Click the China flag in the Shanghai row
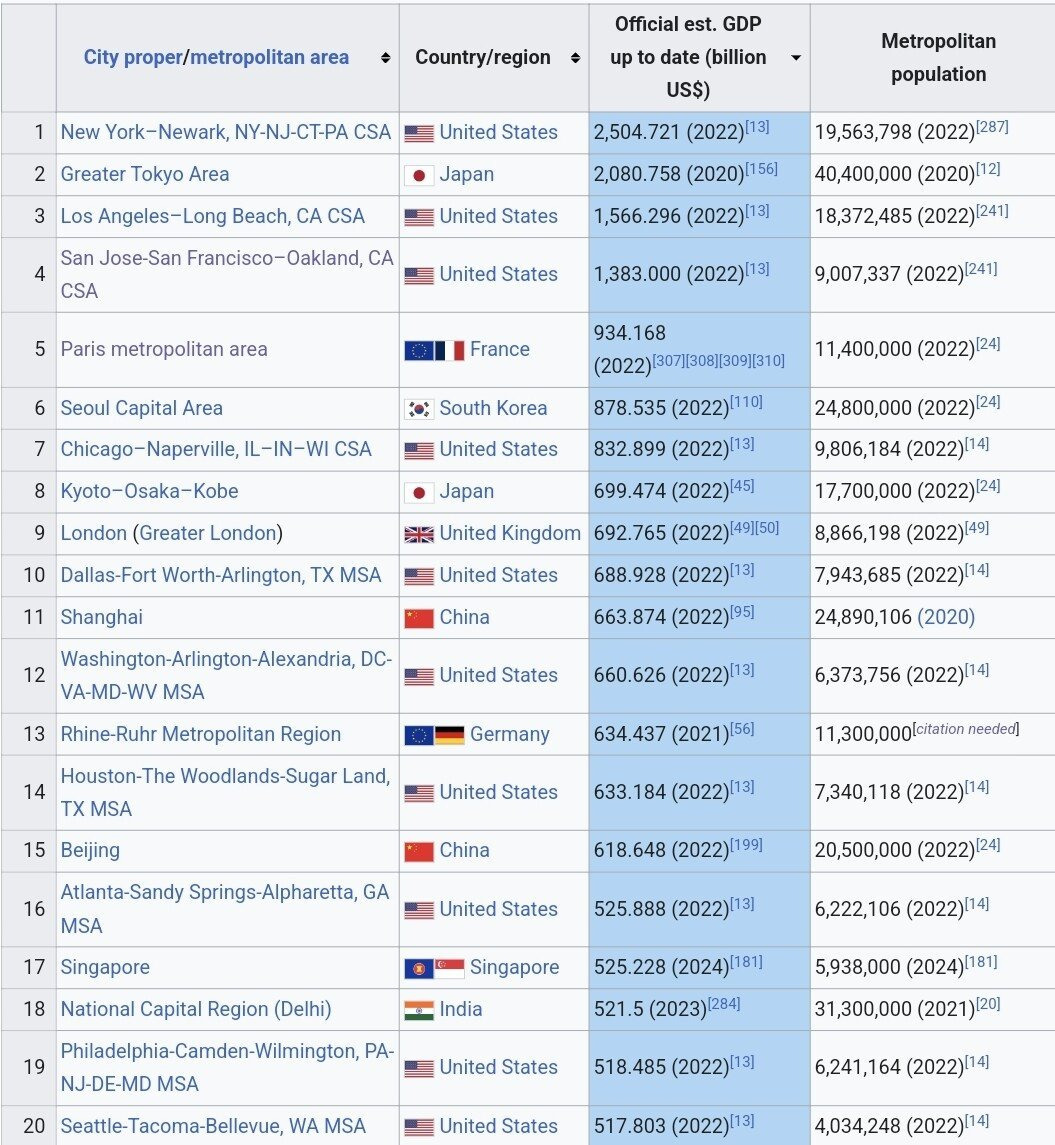 419,619
